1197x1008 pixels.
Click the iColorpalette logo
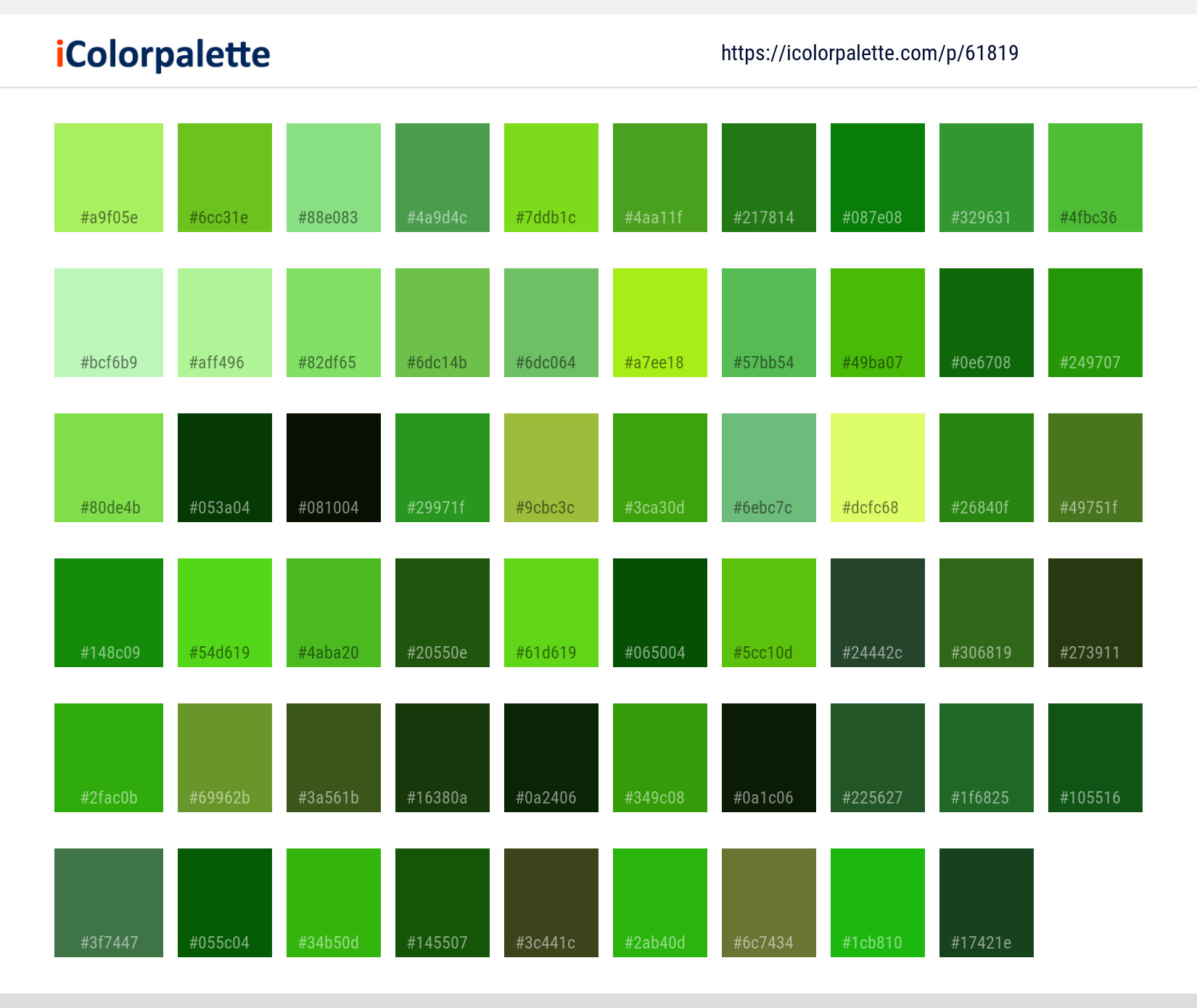[163, 54]
